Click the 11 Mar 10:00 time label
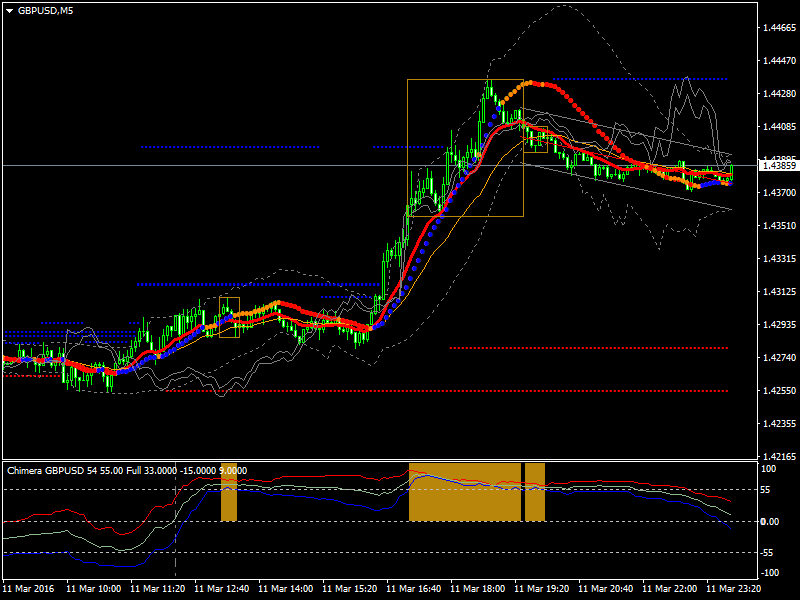The image size is (800, 600). pyautogui.click(x=93, y=589)
